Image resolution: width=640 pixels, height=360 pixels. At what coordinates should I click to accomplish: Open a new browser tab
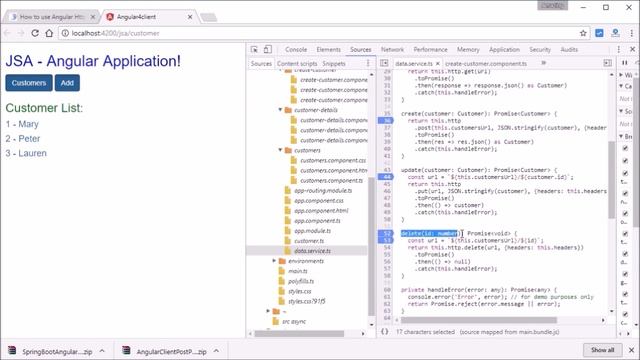point(209,17)
